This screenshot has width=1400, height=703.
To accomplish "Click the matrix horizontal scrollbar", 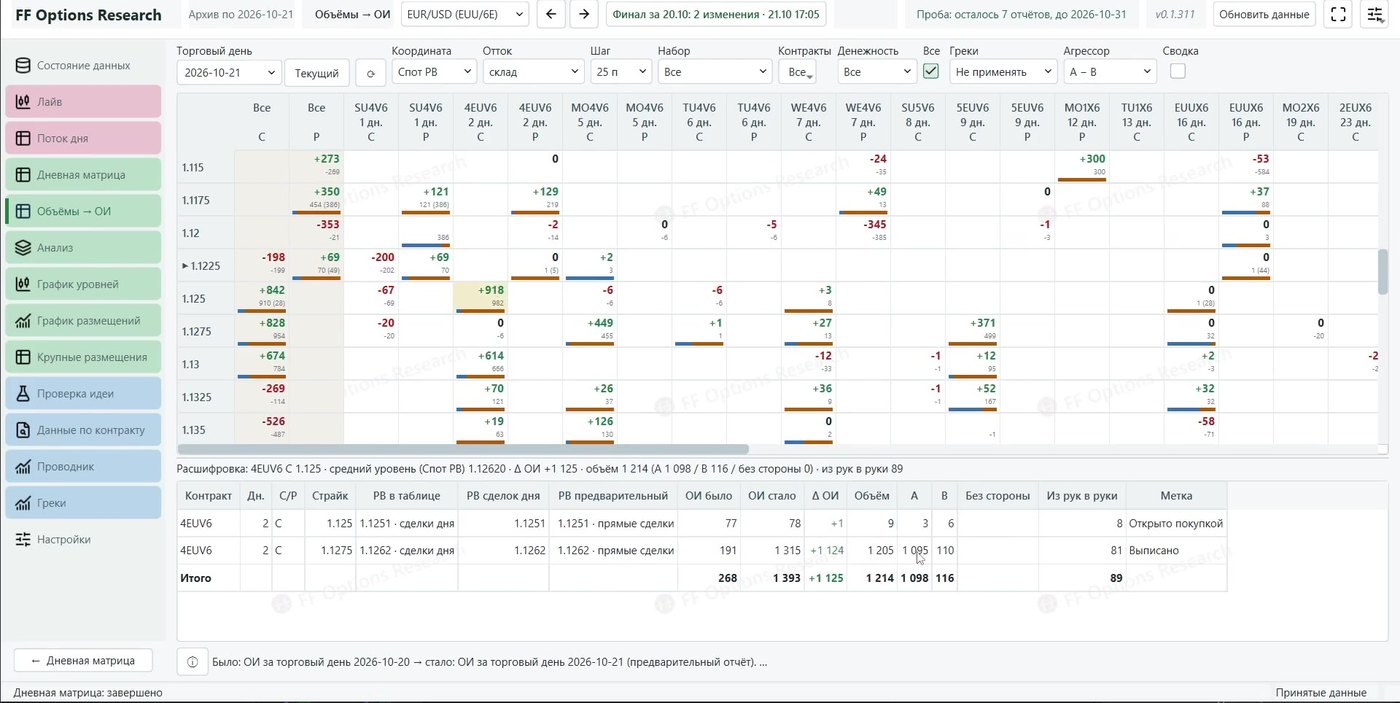I will click(463, 450).
